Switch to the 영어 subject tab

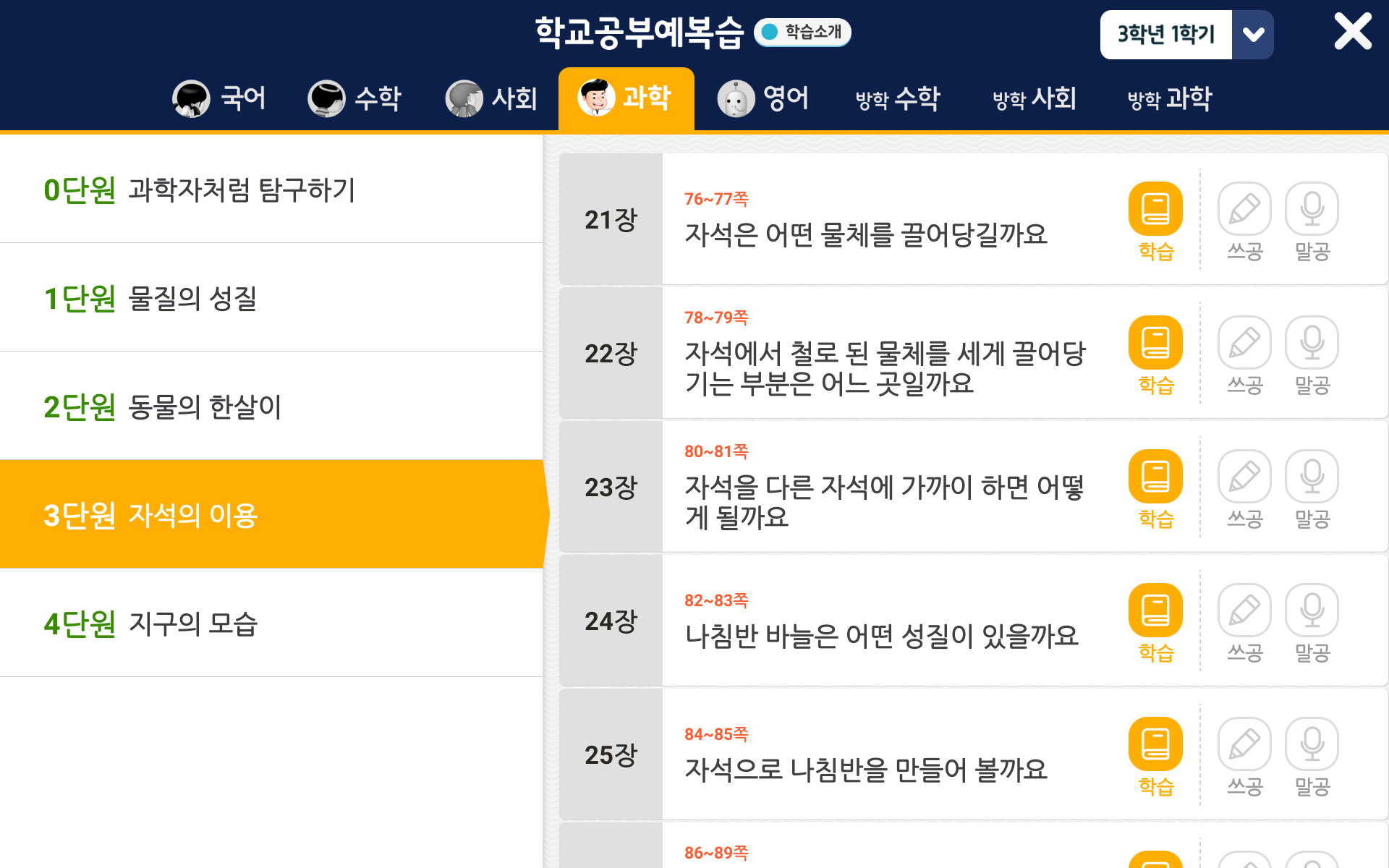pyautogui.click(x=763, y=98)
